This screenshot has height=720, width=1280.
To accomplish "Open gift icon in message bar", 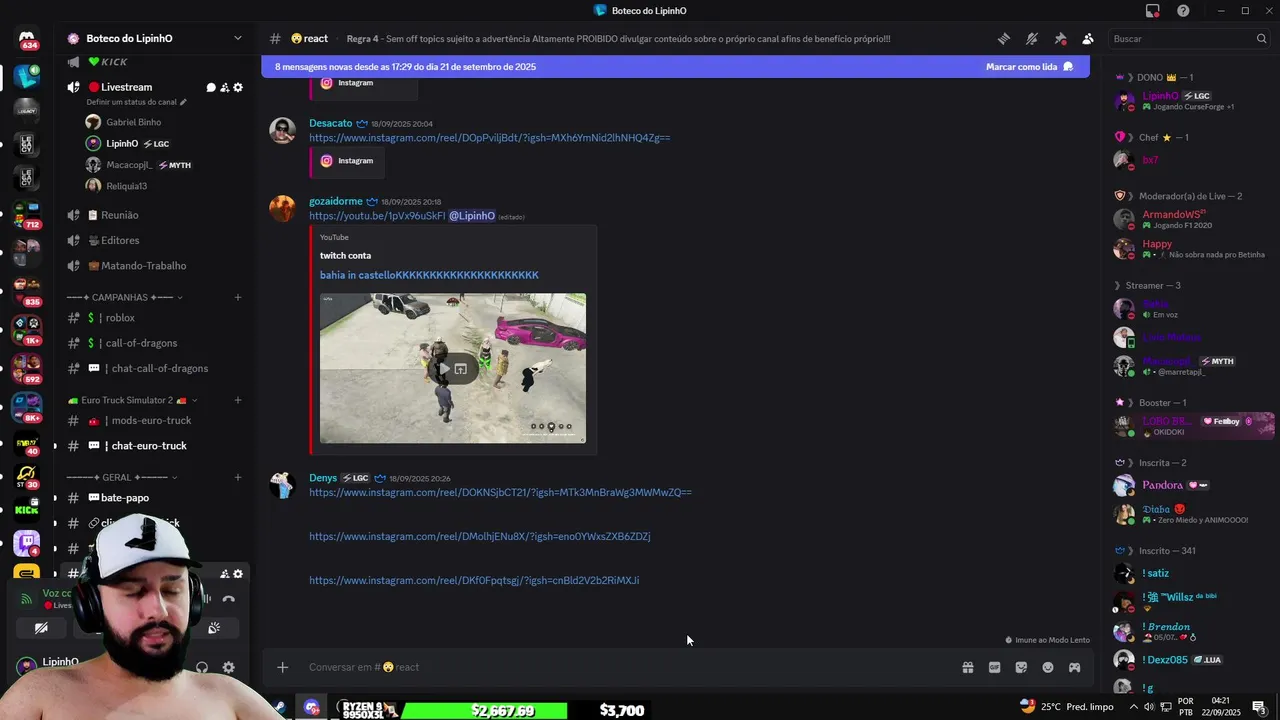I will pos(968,667).
